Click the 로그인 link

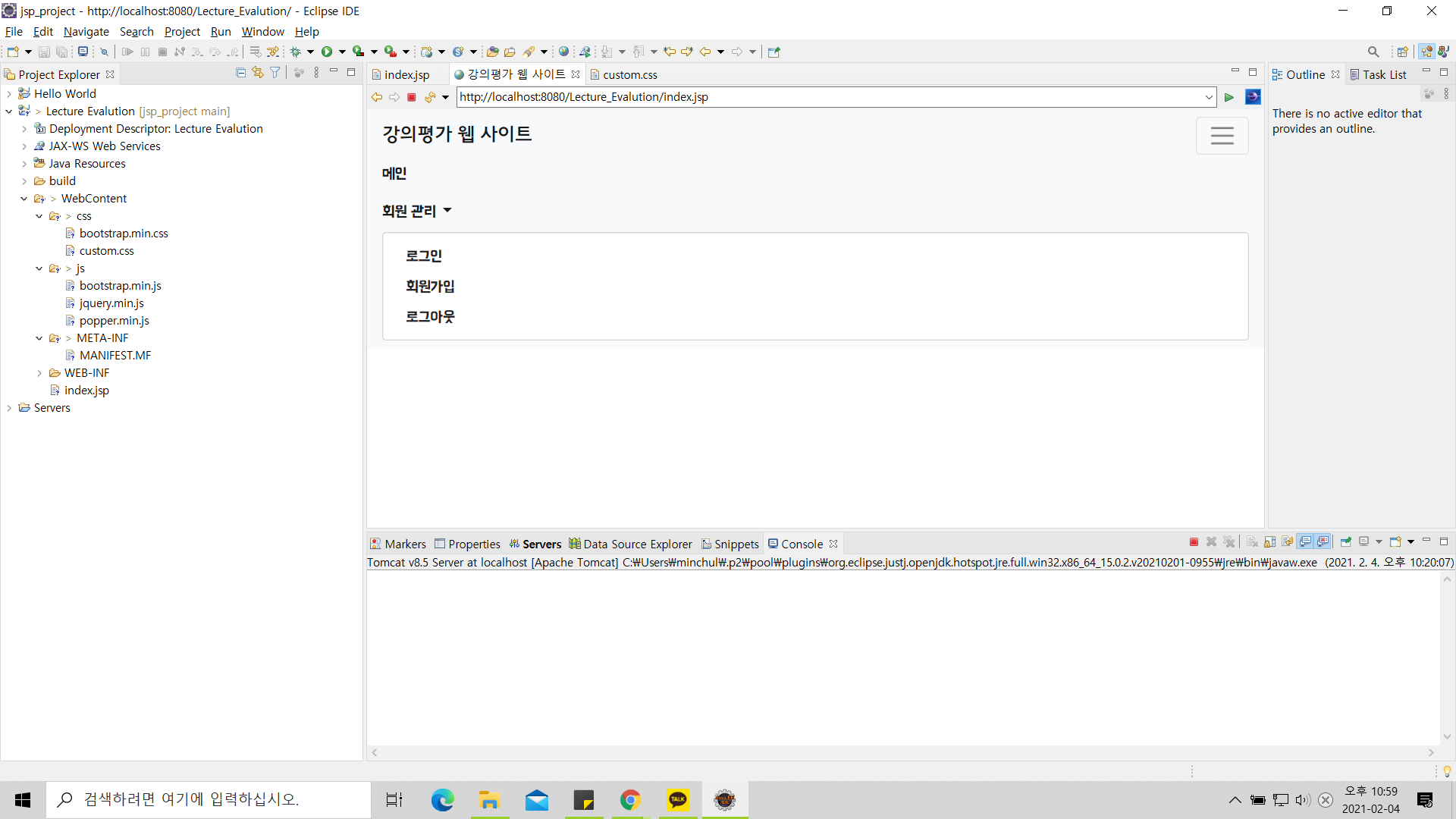[x=423, y=256]
